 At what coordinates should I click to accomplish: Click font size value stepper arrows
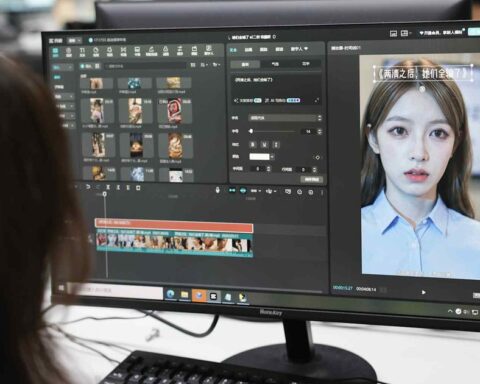coord(320,132)
